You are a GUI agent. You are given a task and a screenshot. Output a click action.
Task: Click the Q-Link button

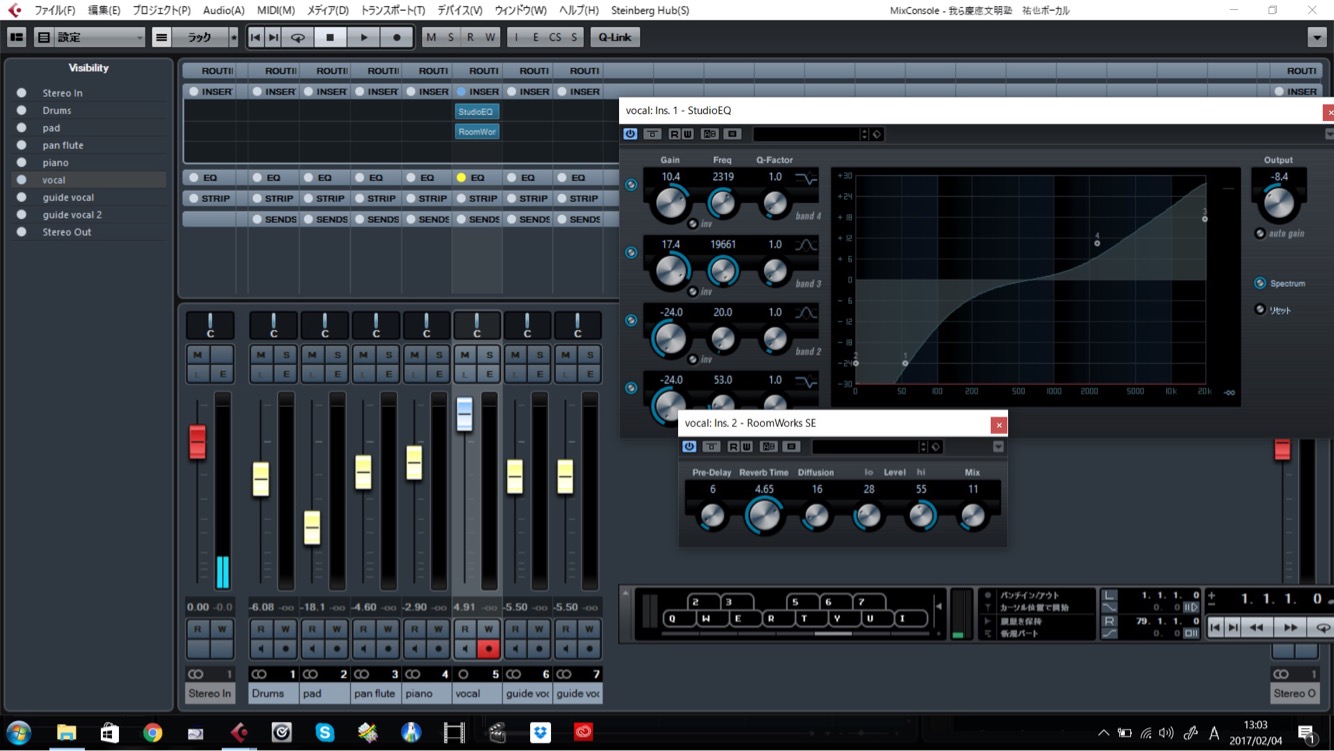pyautogui.click(x=614, y=37)
